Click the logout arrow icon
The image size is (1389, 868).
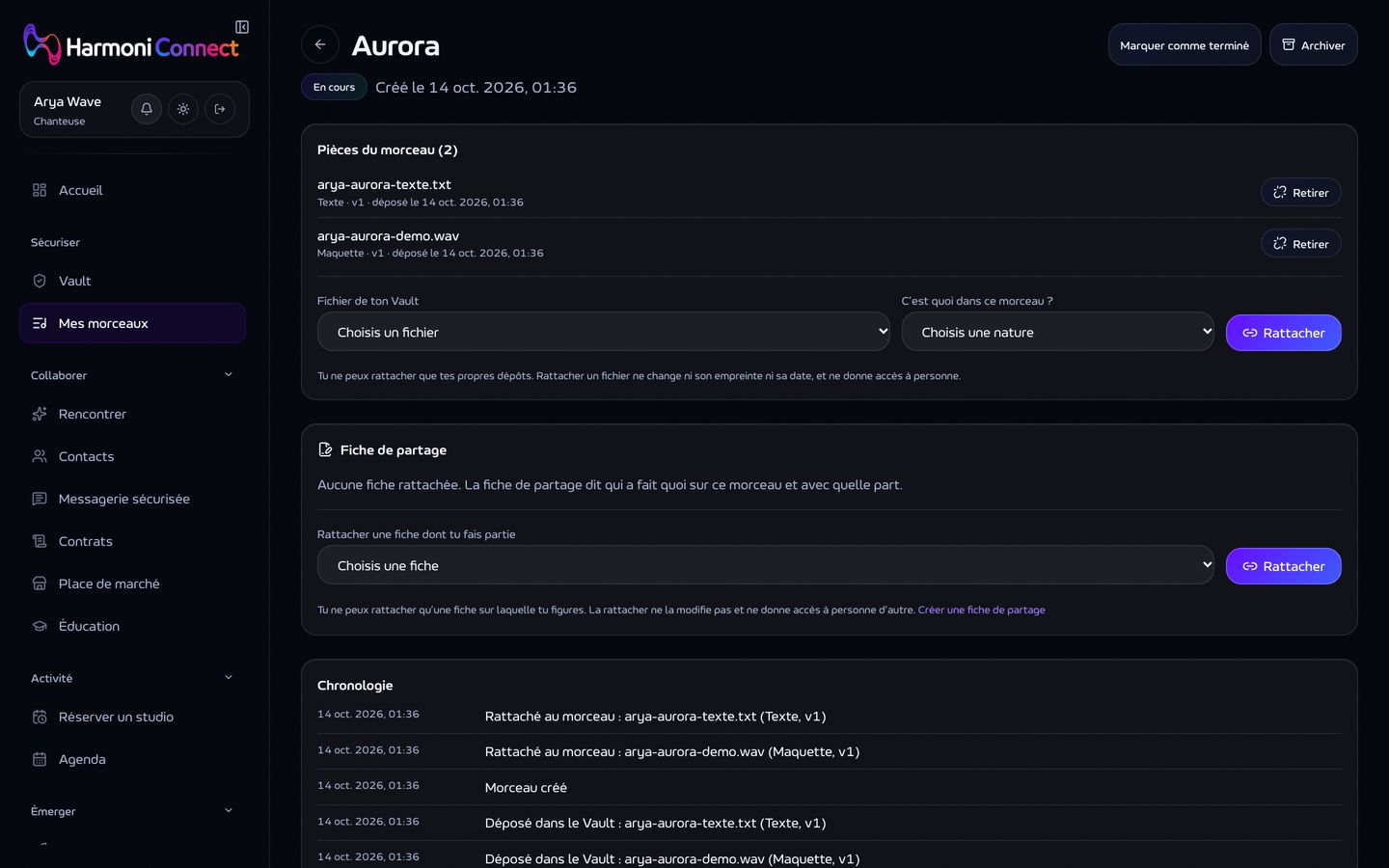(x=220, y=109)
